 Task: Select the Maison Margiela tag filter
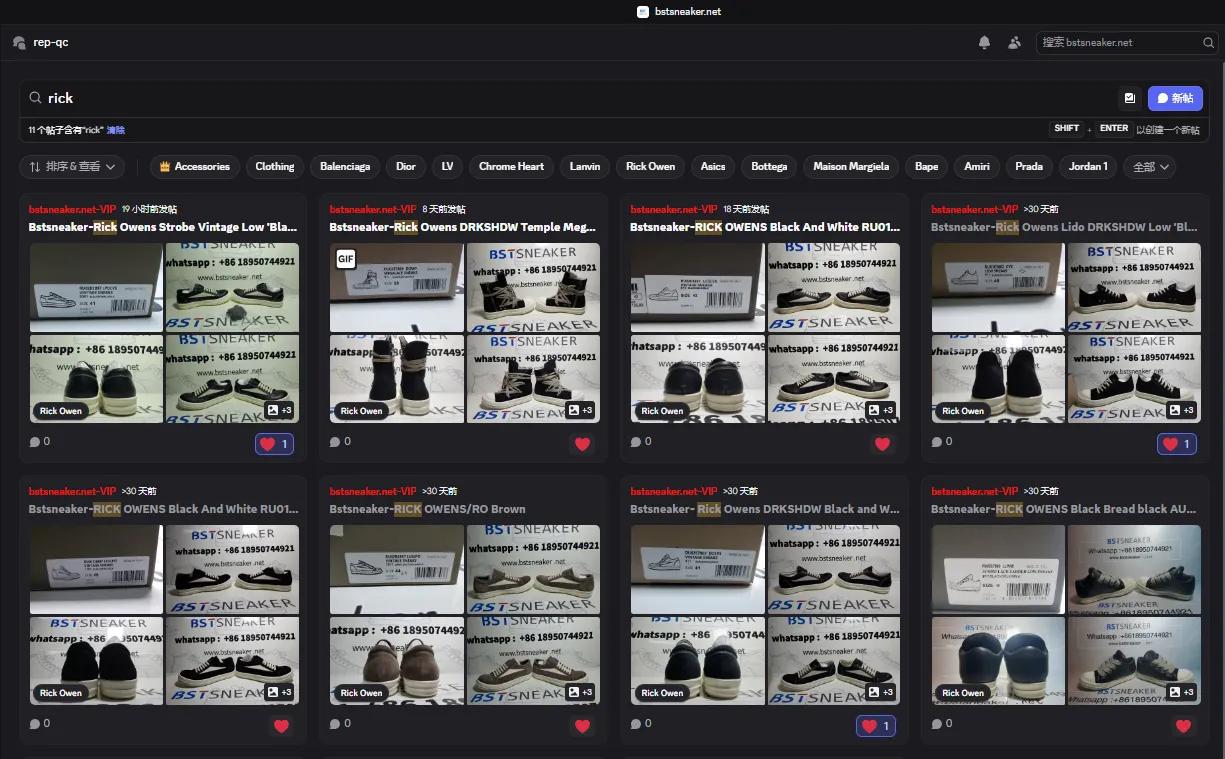click(x=851, y=166)
